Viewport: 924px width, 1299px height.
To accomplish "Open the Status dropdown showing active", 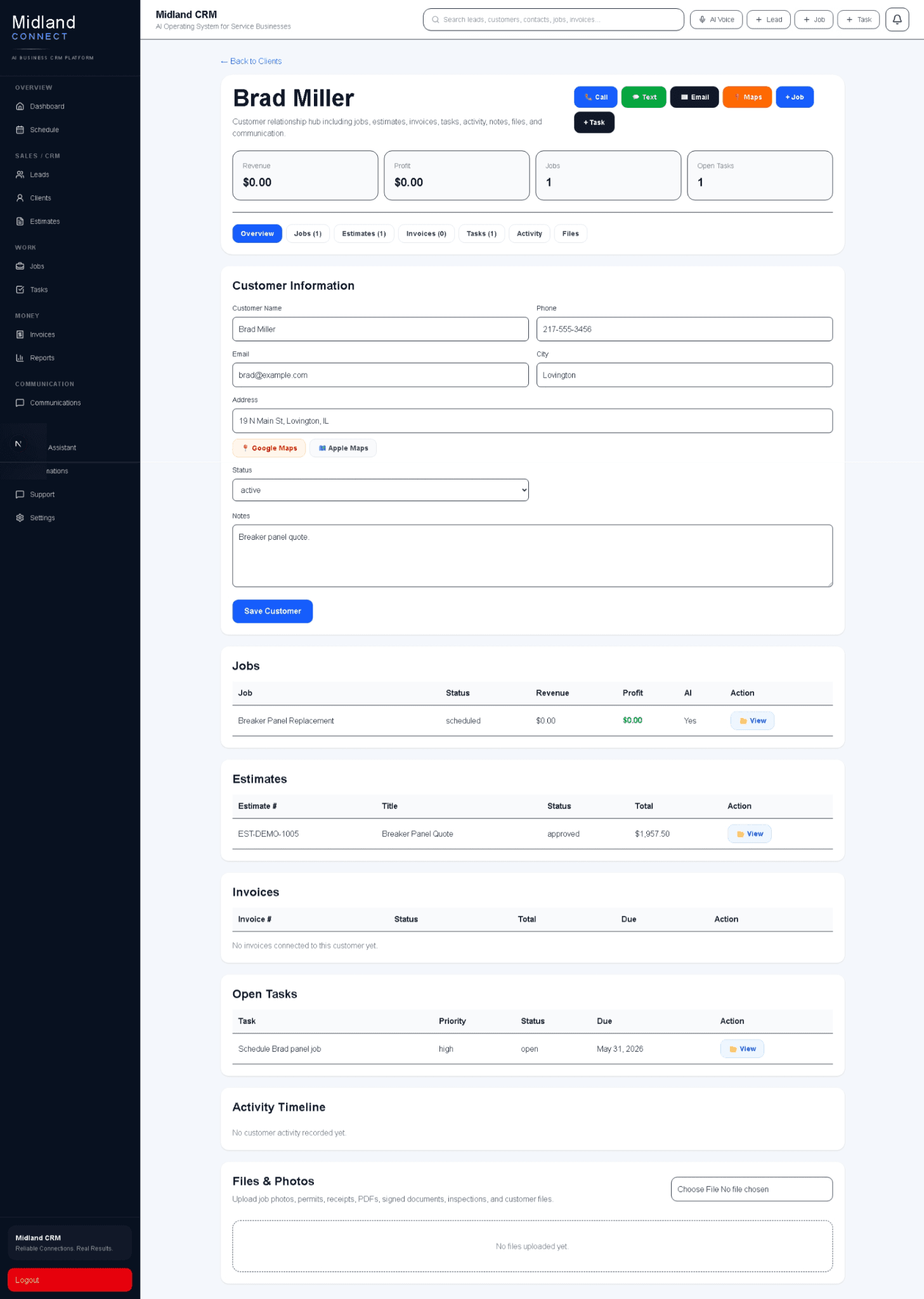I will tap(381, 490).
